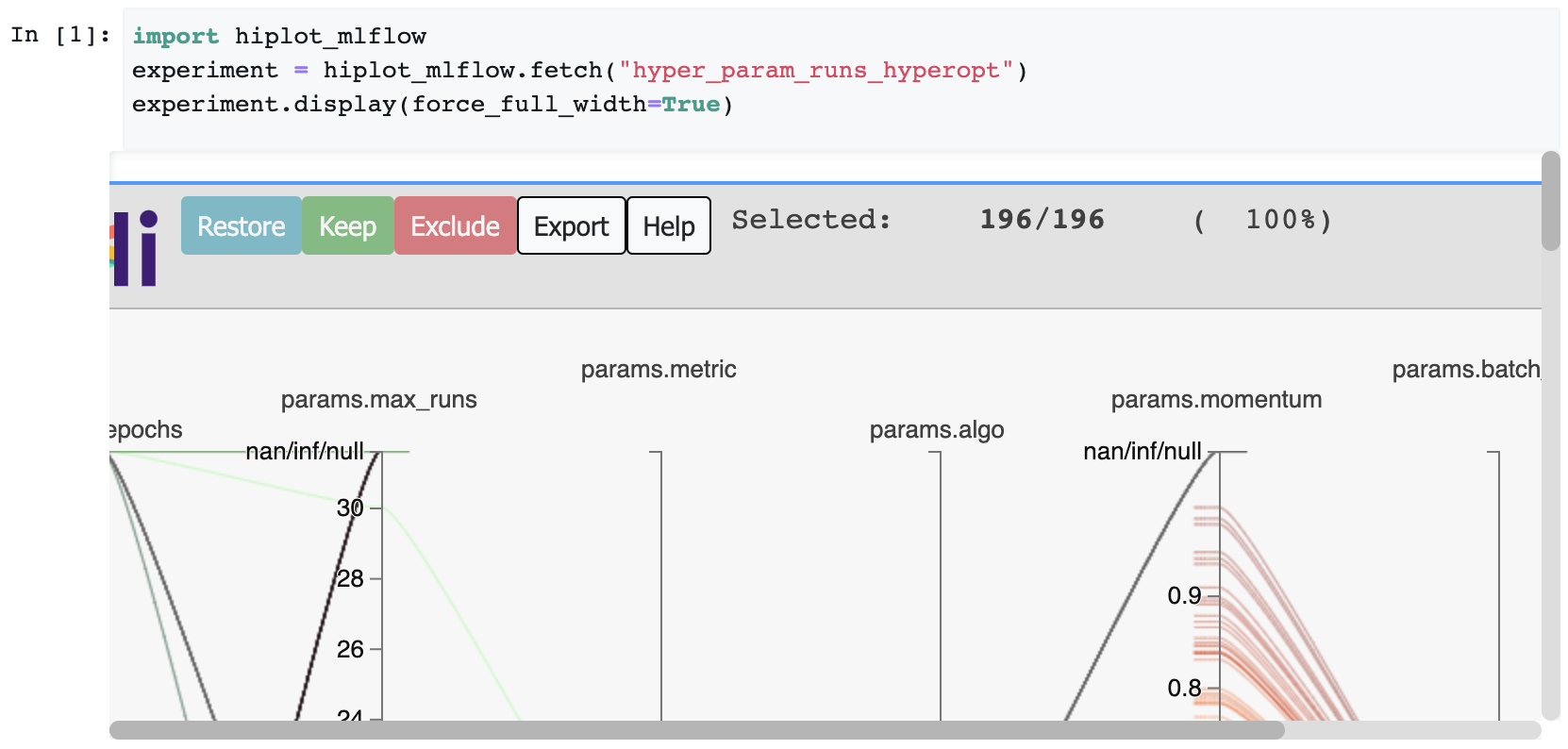Click the HiPlot logo icon
The height and width of the screenshot is (749, 1568).
click(x=135, y=247)
